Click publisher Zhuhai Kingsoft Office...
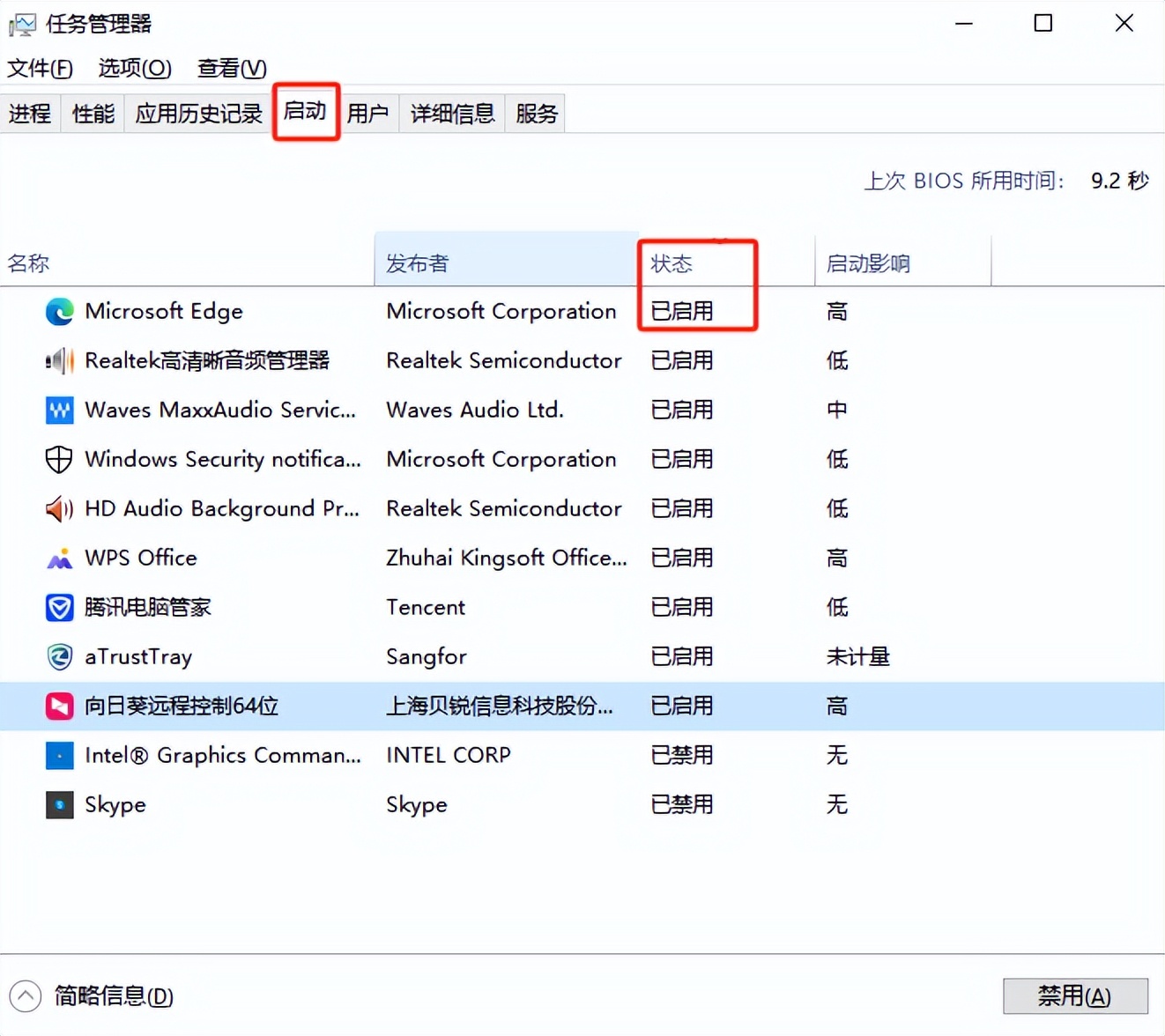1165x1036 pixels. click(507, 558)
